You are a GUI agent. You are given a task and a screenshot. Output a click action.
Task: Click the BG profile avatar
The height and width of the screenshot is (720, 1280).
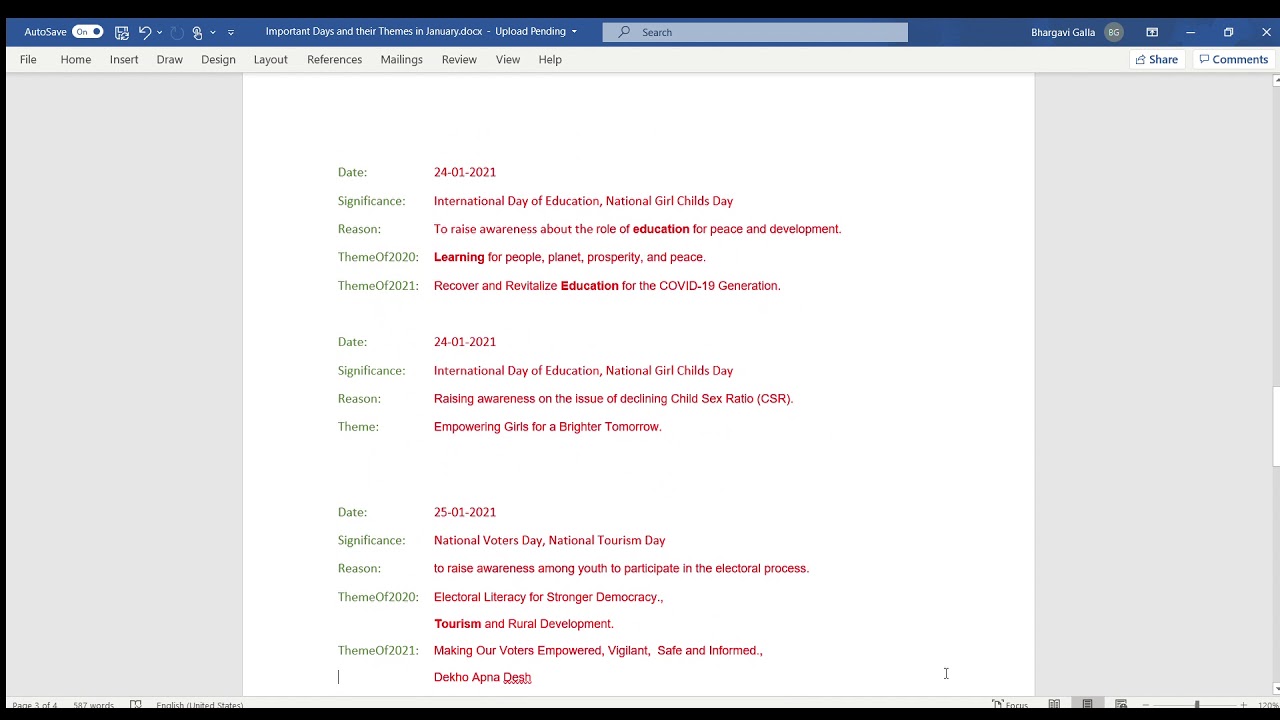[x=1113, y=32]
